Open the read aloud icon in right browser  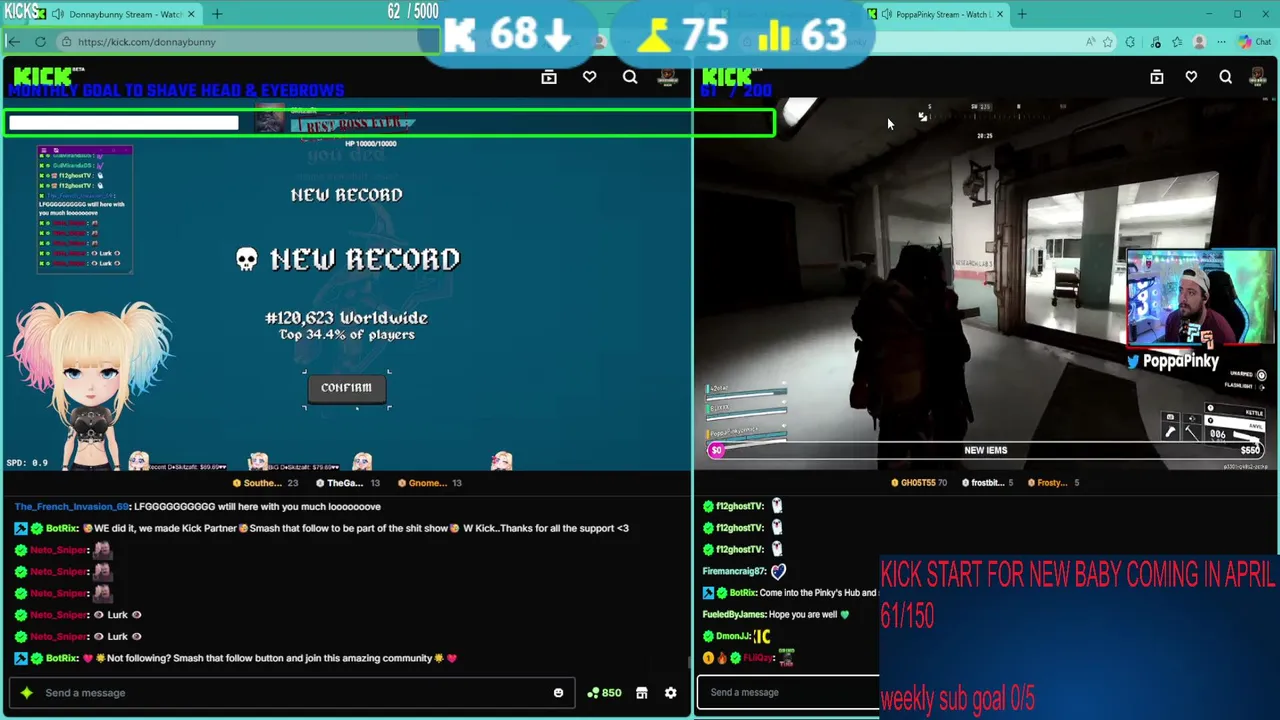click(x=1090, y=42)
